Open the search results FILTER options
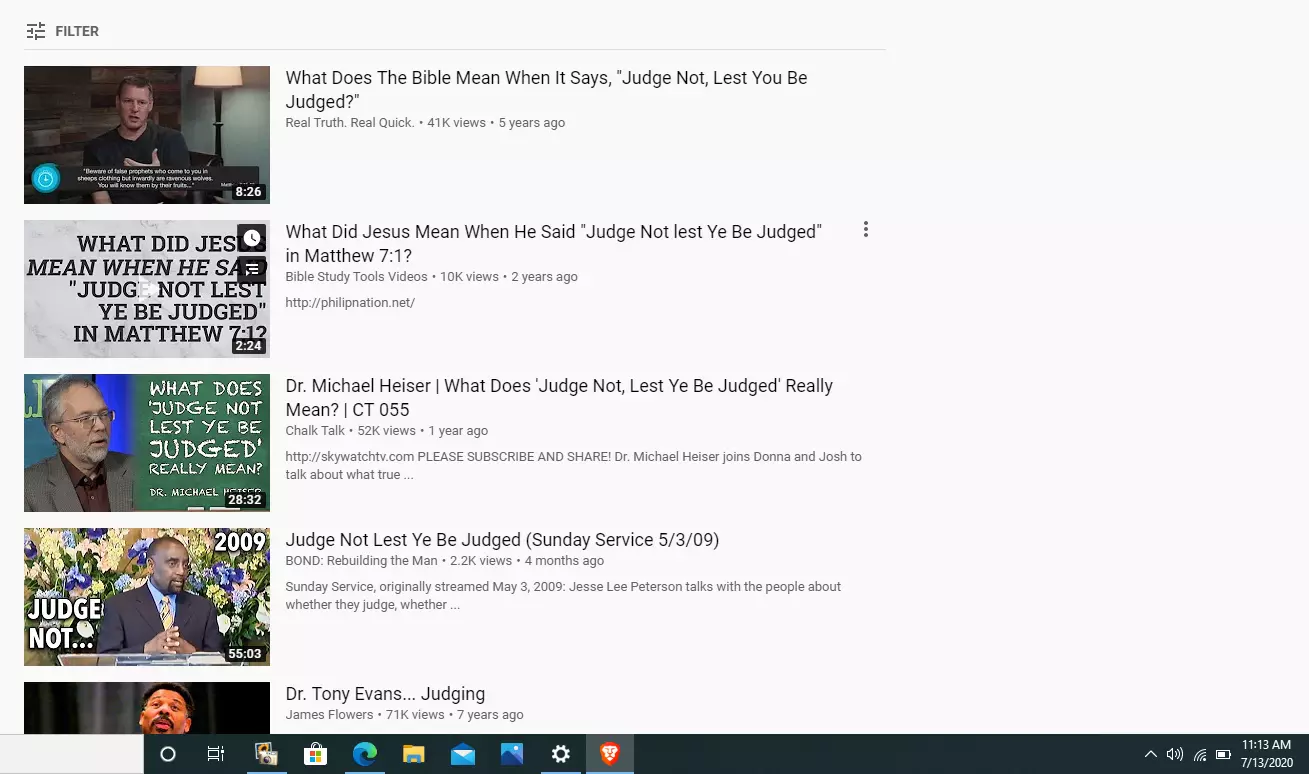The width and height of the screenshot is (1309, 774). pos(62,31)
